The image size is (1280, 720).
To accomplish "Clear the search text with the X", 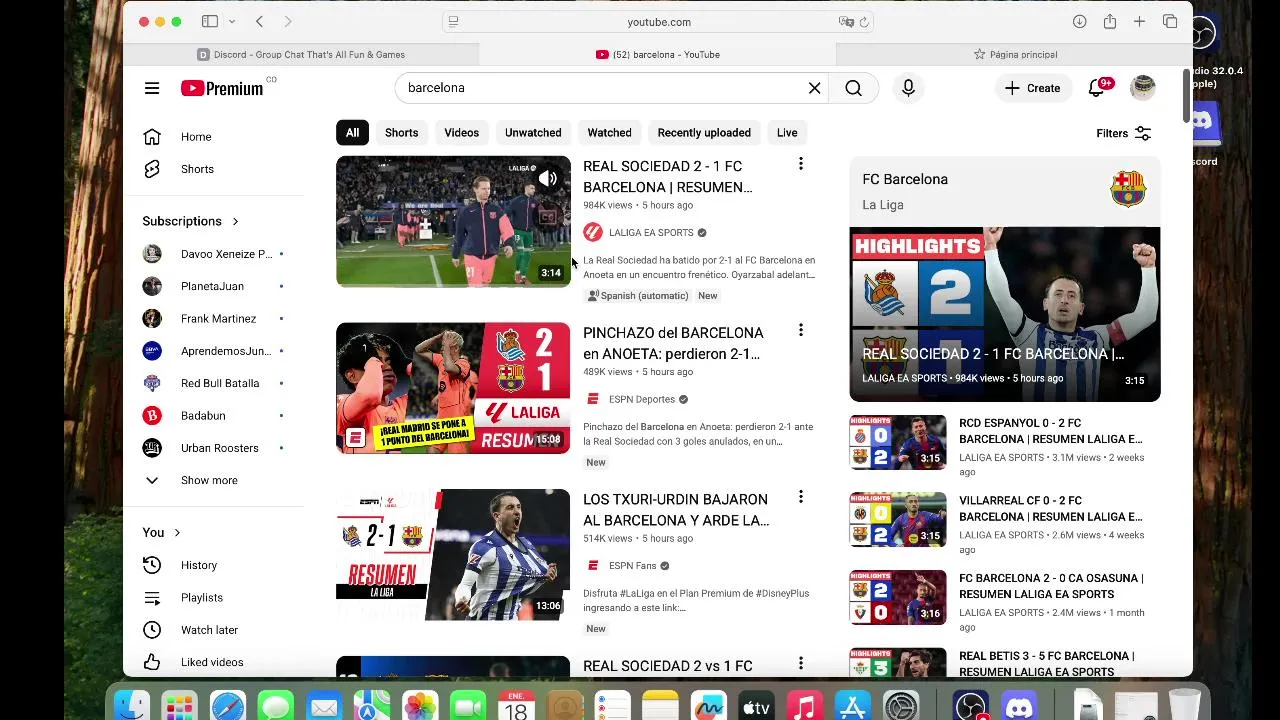I will coord(814,88).
